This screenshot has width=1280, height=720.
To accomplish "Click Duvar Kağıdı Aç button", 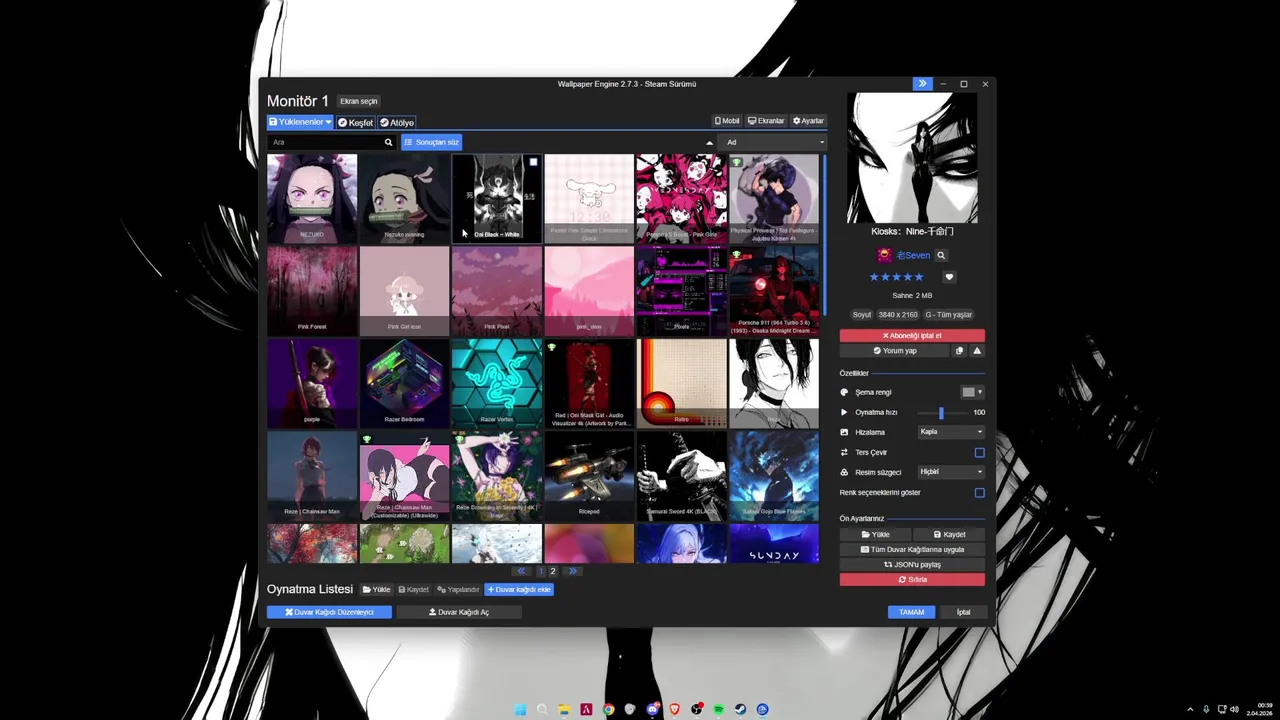I will click(459, 612).
